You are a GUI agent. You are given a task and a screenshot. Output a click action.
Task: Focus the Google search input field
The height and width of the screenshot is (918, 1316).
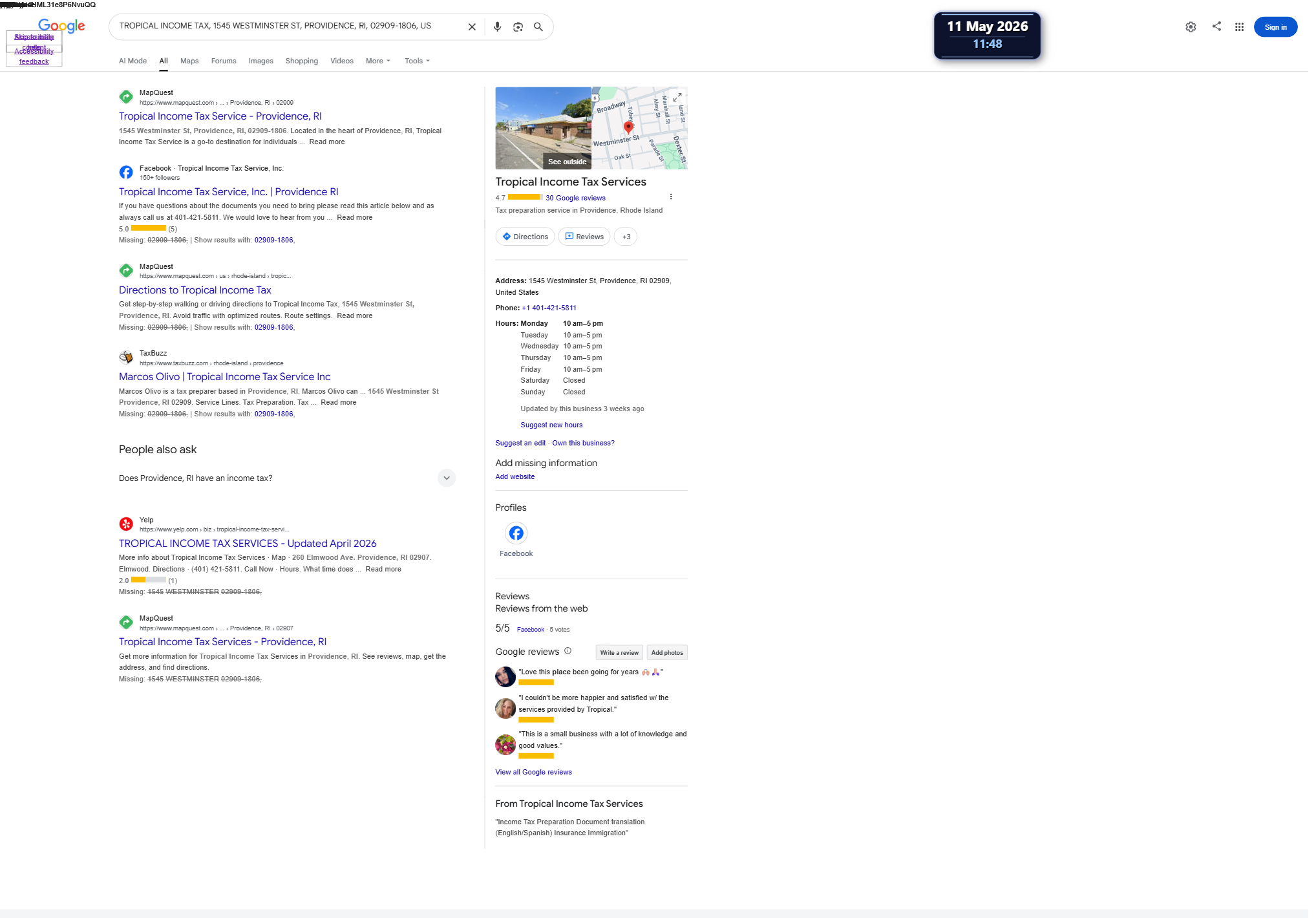click(289, 27)
